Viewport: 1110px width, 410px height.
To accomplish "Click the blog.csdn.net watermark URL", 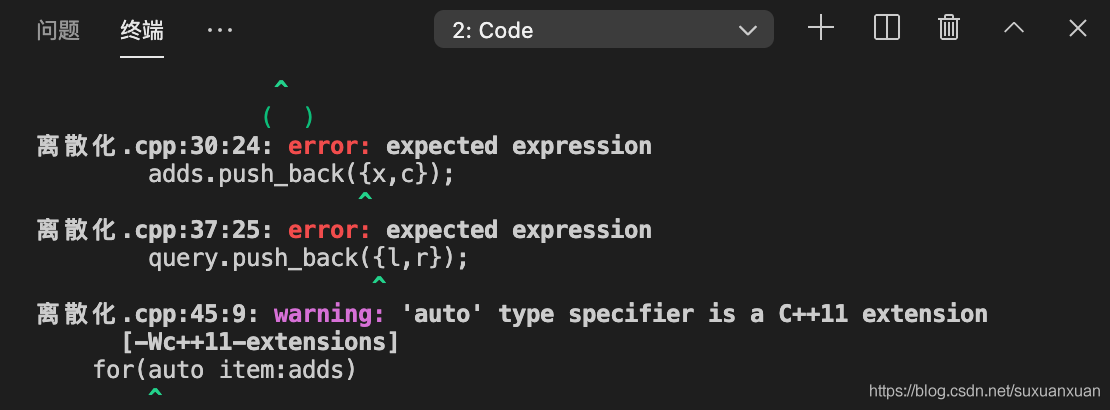I will point(985,391).
